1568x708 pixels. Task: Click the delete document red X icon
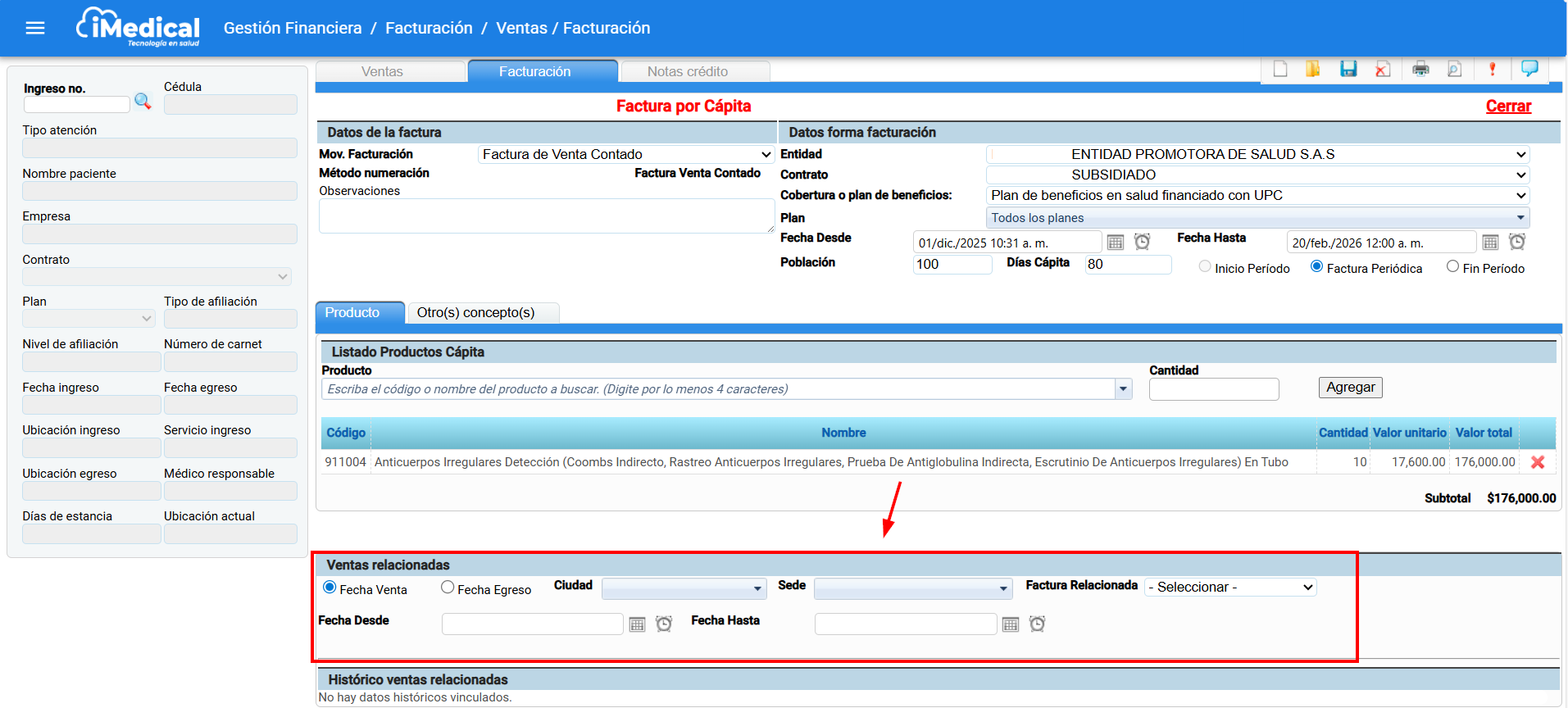point(1383,70)
